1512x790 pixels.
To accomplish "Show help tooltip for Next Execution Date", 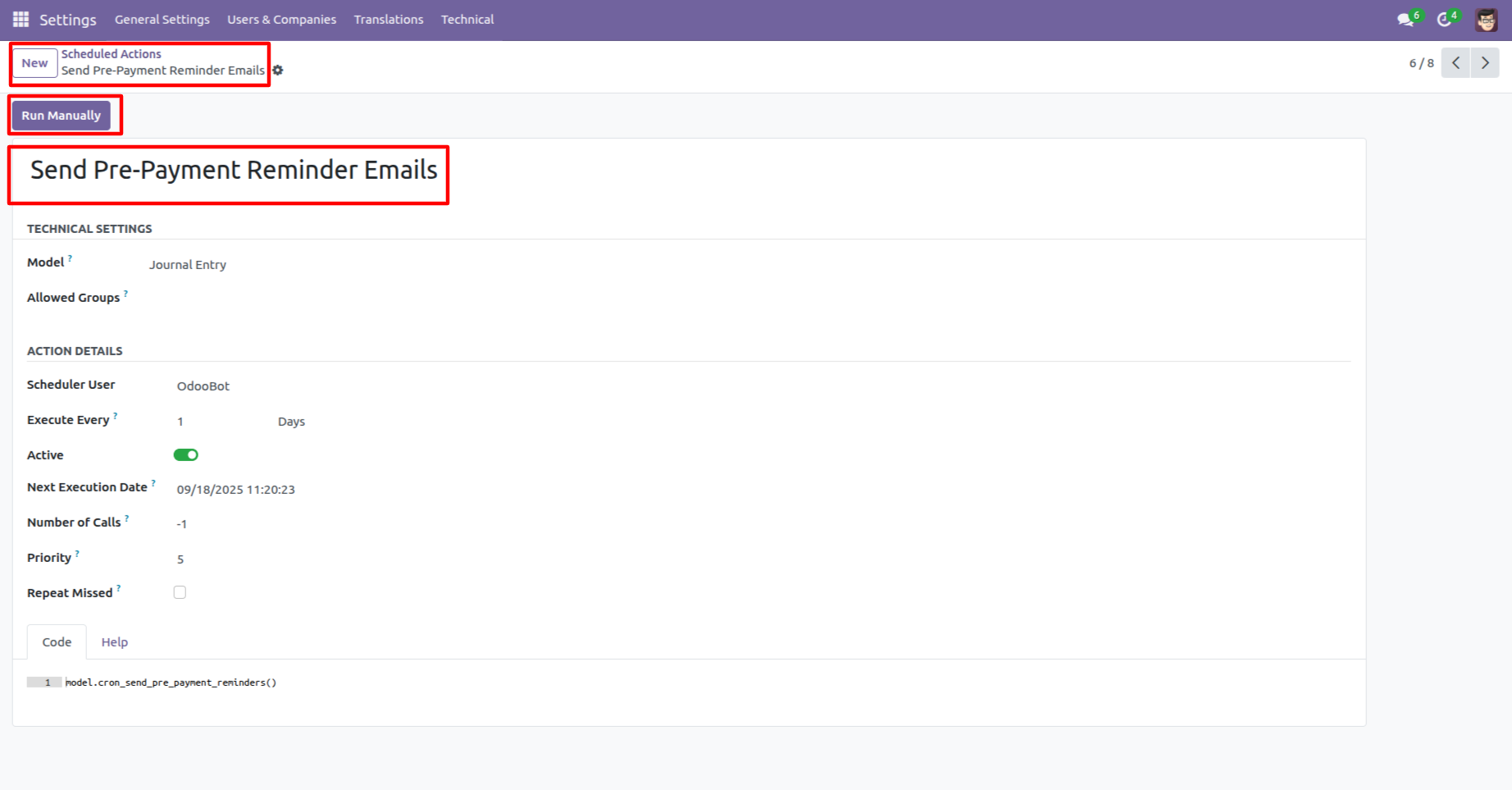I will (153, 483).
